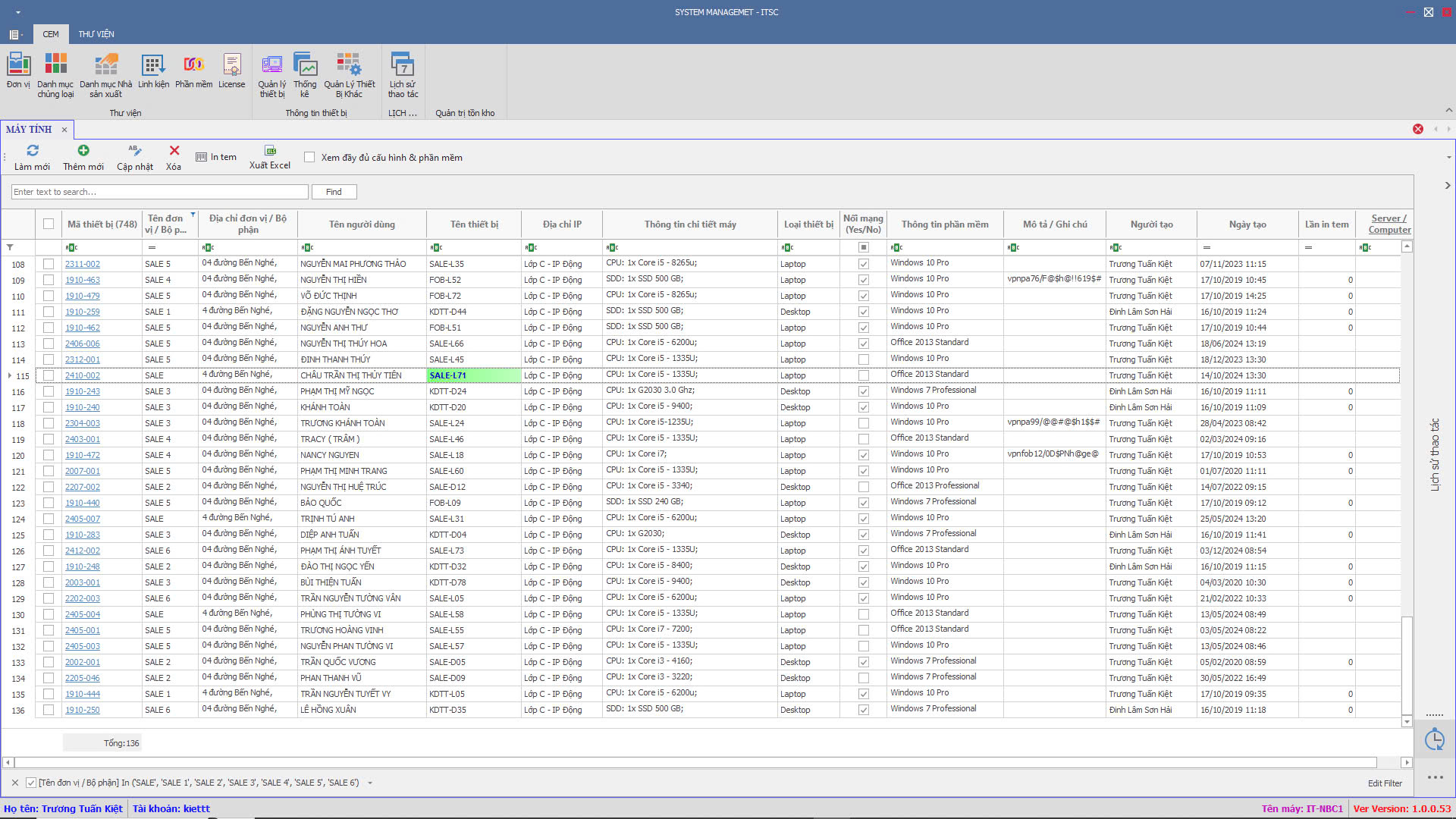1456x819 pixels.
Task: Check row checkbox for 2311-002
Action: coord(49,264)
